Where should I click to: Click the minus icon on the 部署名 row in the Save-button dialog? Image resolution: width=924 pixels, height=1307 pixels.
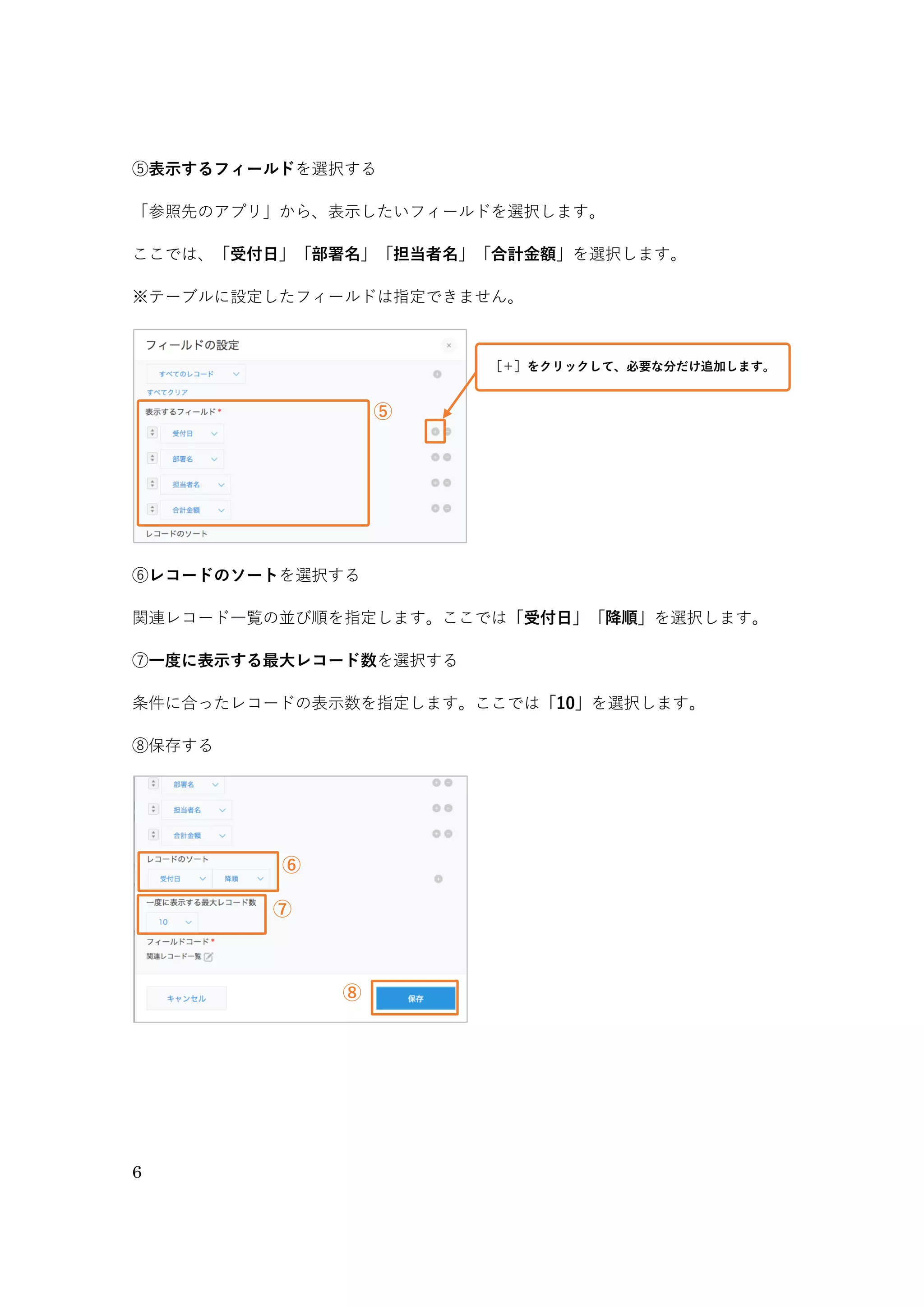(x=448, y=783)
